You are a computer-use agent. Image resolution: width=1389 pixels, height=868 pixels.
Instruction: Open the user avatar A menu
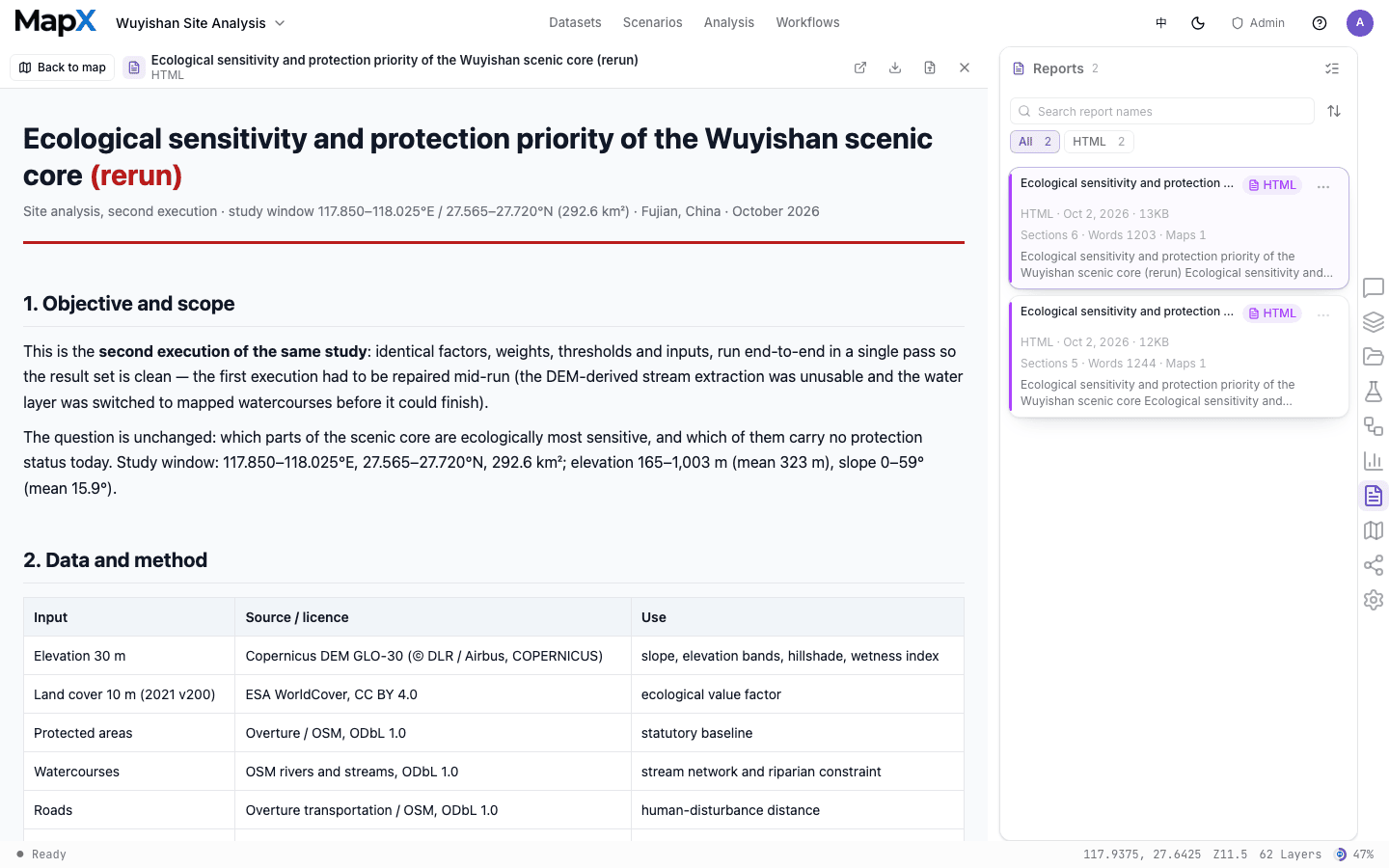[1360, 23]
